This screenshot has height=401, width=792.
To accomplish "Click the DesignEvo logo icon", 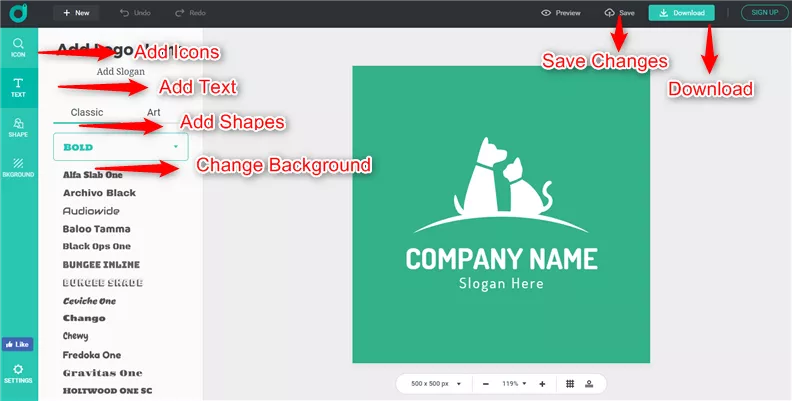I will (18, 13).
